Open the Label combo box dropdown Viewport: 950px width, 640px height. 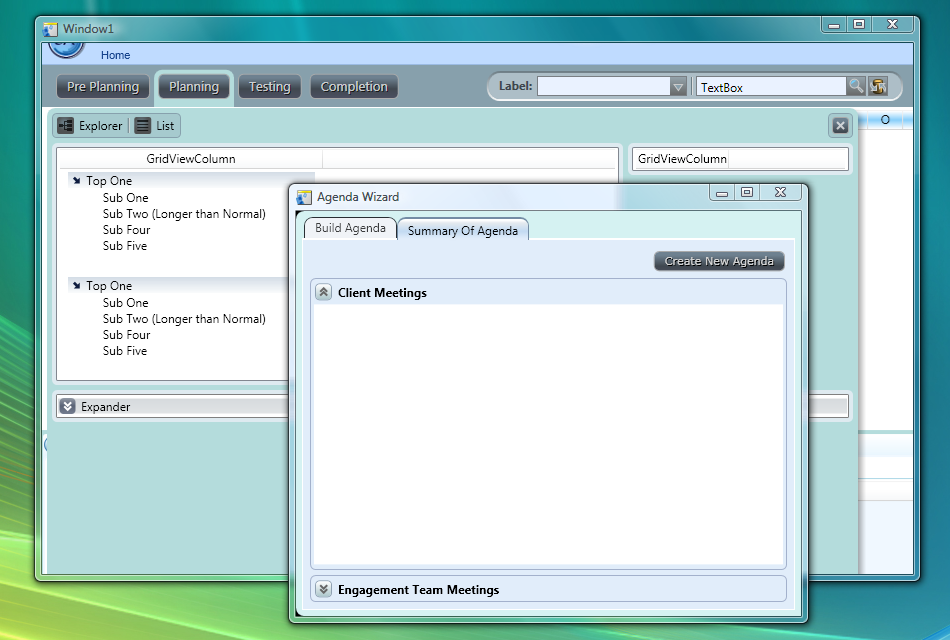coord(678,87)
